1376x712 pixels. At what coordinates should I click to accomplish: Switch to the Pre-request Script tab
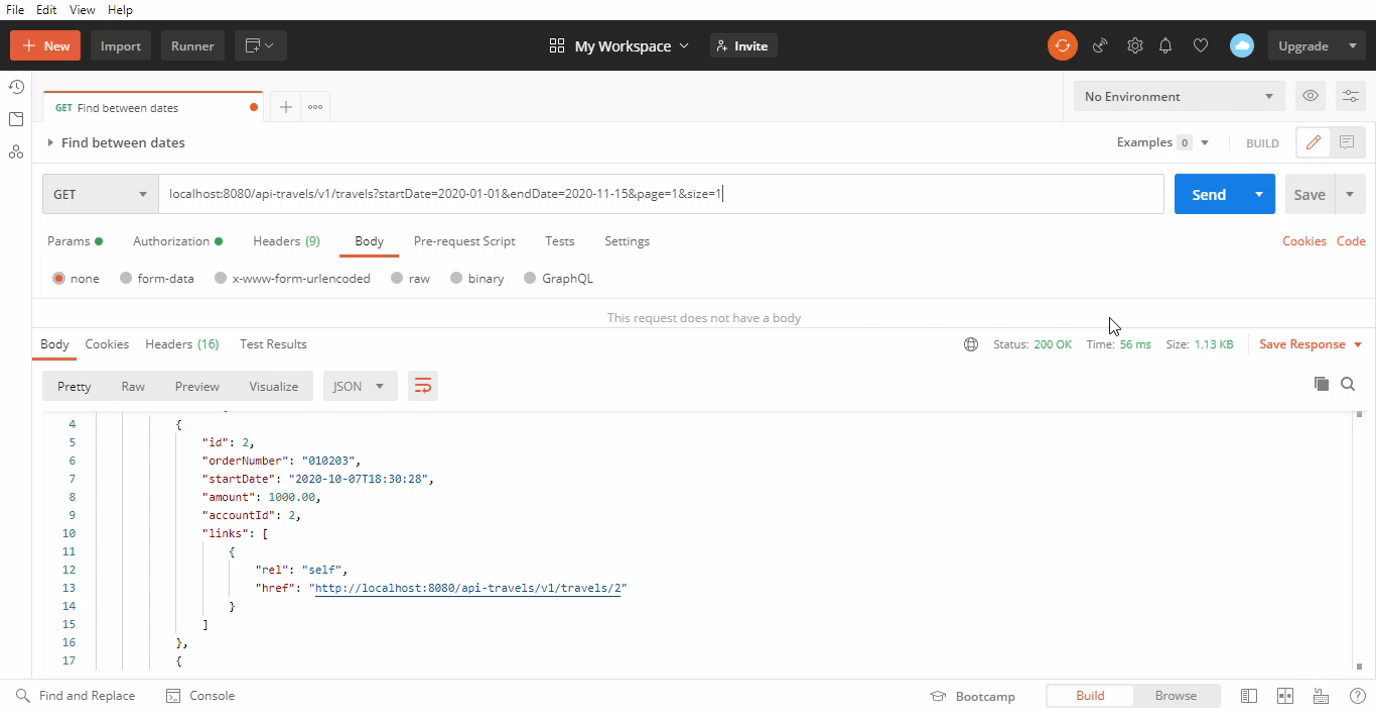point(464,241)
